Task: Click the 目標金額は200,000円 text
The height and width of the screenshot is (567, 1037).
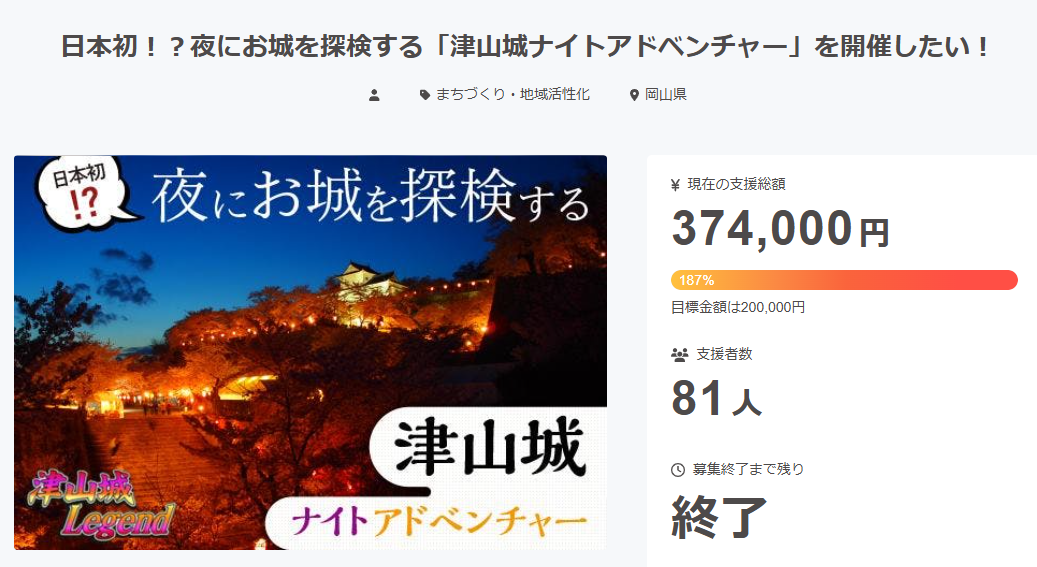Action: point(738,307)
